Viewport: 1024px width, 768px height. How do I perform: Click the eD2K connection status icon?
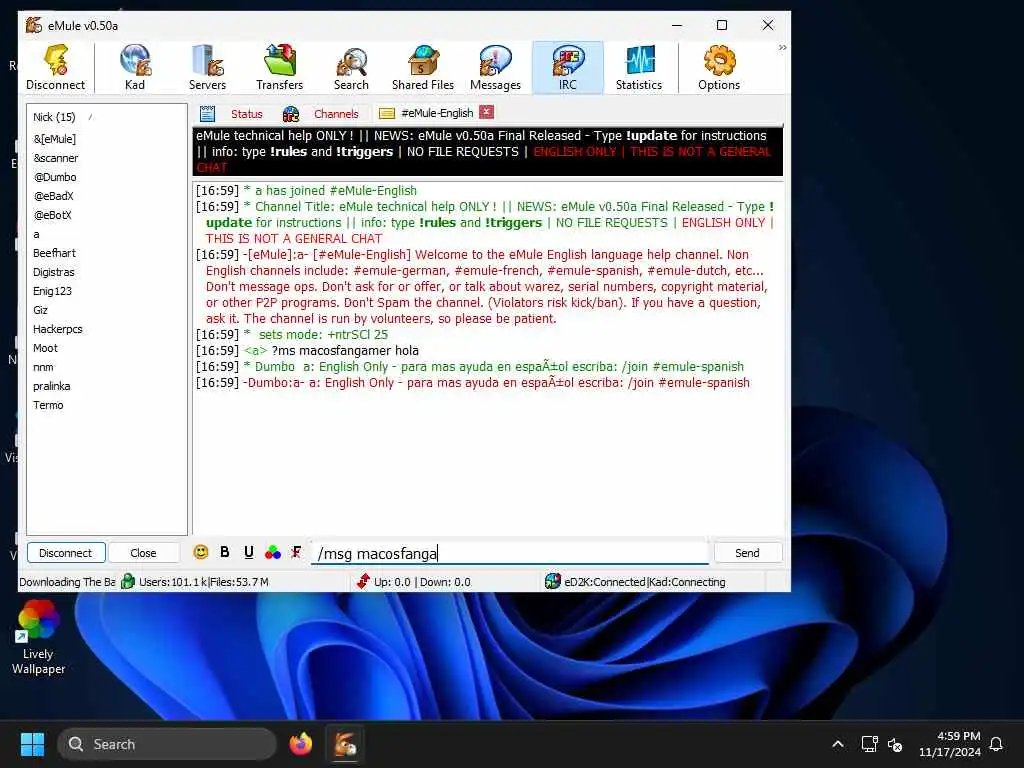[552, 581]
